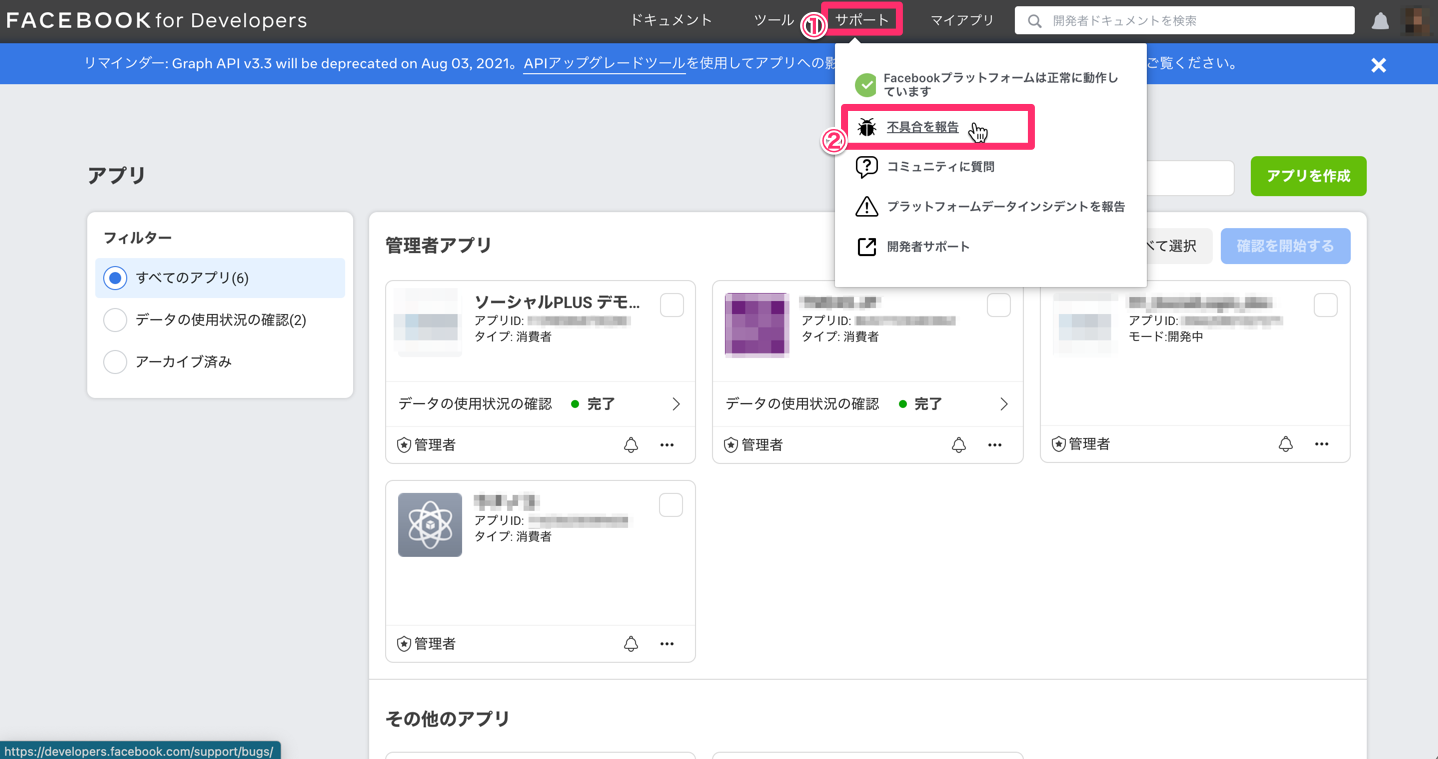Click bell icon on purple thumbnail app card
The height and width of the screenshot is (759, 1438).
pos(959,445)
